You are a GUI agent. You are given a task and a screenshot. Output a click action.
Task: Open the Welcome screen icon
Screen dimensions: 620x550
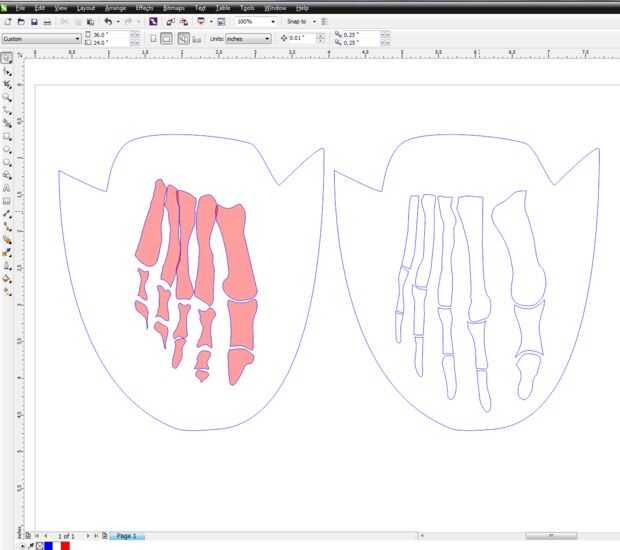pyautogui.click(x=221, y=22)
